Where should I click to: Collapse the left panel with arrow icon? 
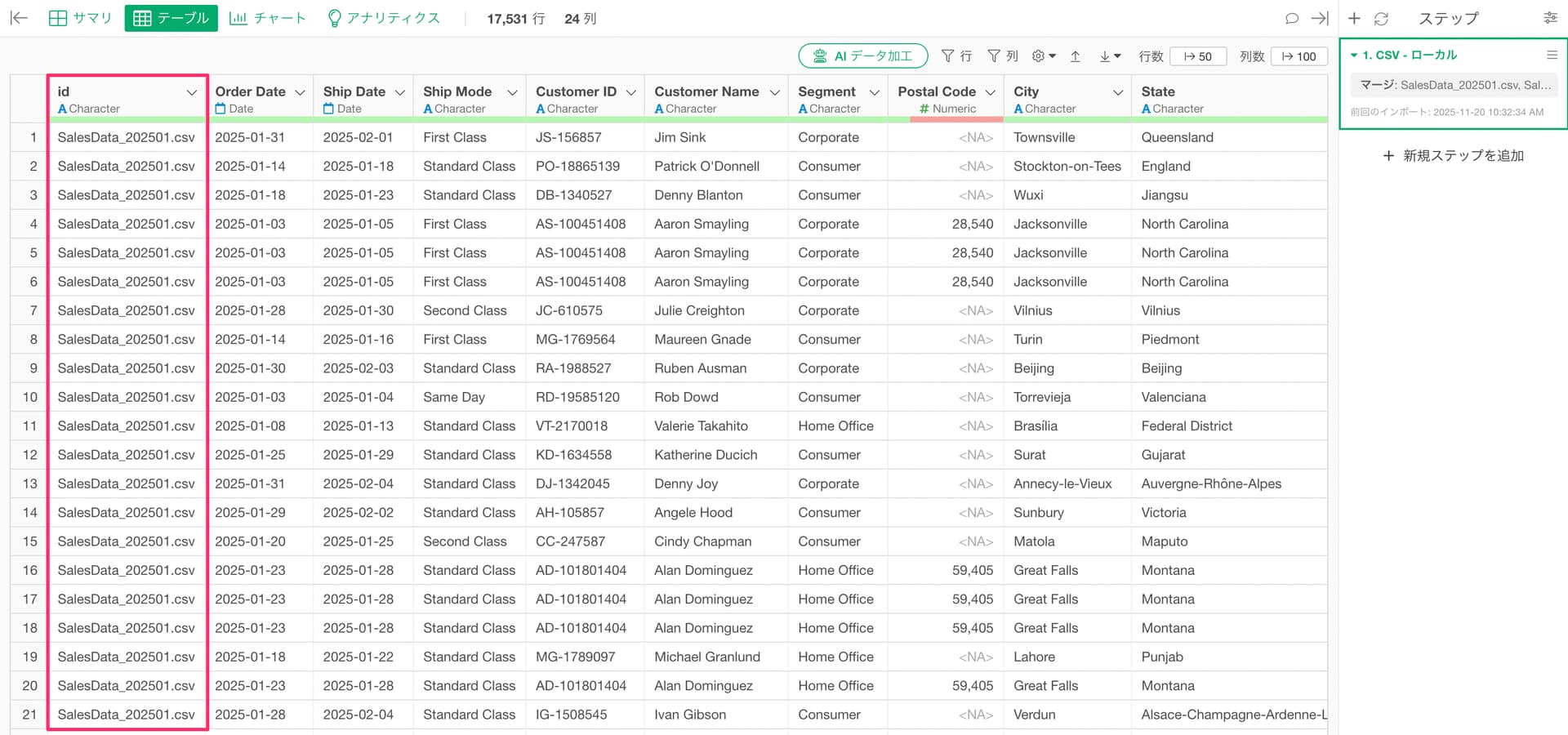(19, 18)
